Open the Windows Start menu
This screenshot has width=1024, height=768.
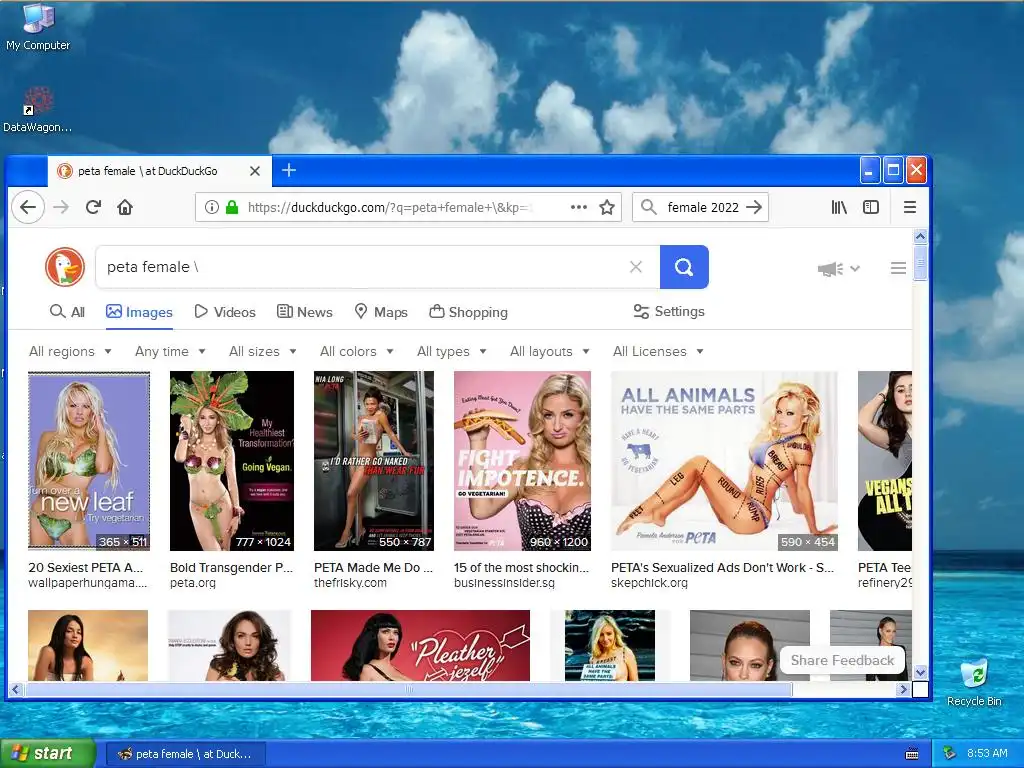coord(47,754)
